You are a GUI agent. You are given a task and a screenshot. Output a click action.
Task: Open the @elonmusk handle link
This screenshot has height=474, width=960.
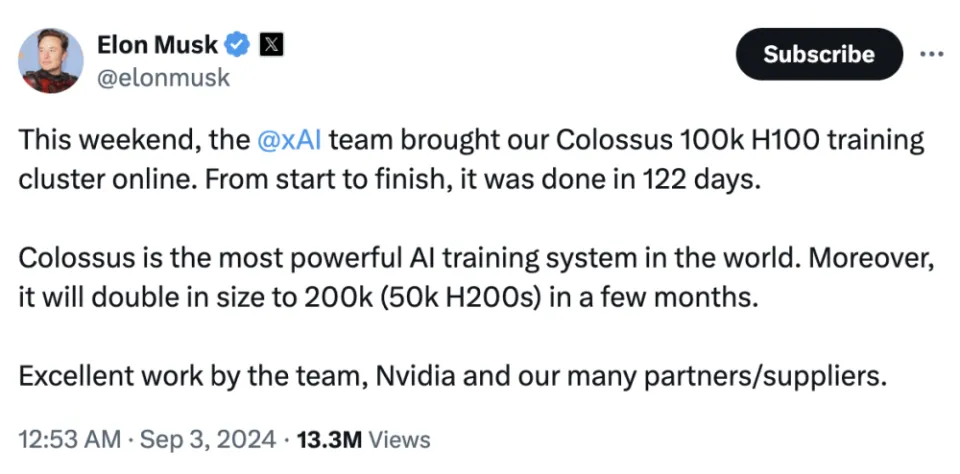(163, 77)
